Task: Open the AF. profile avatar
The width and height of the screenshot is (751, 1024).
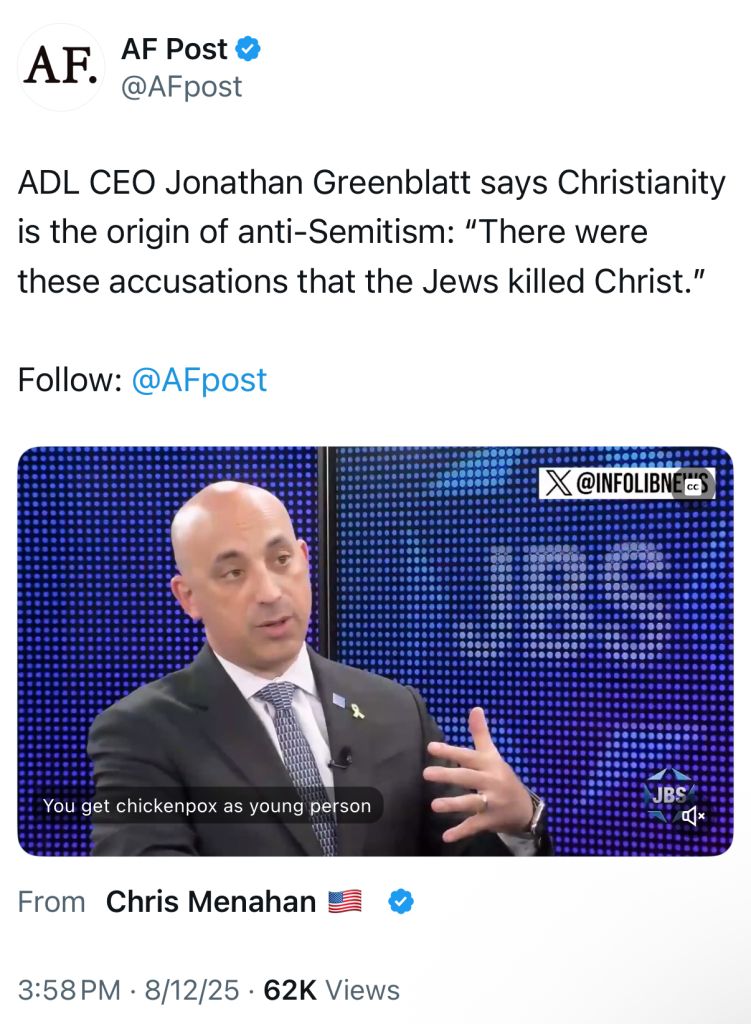Action: coord(60,67)
